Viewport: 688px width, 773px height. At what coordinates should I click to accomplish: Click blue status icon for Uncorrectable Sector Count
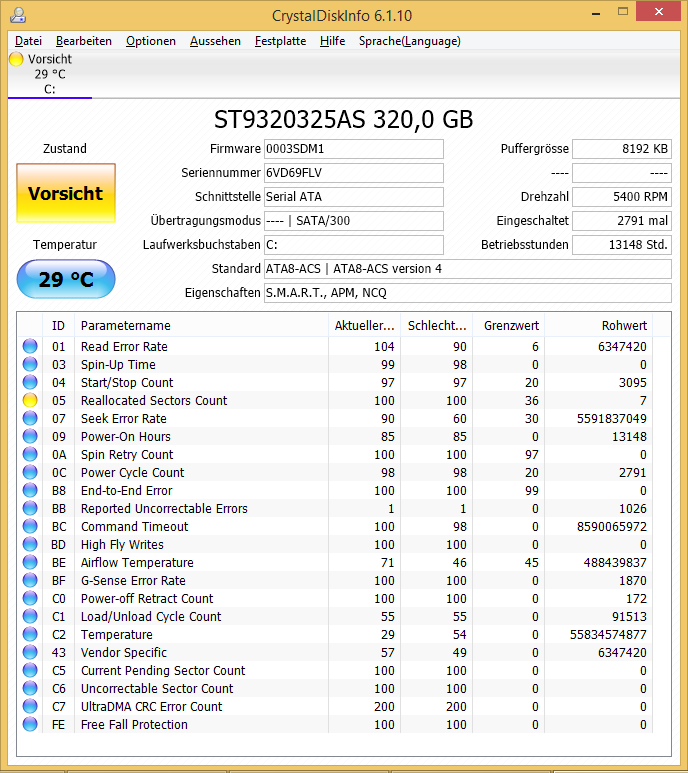[x=30, y=688]
